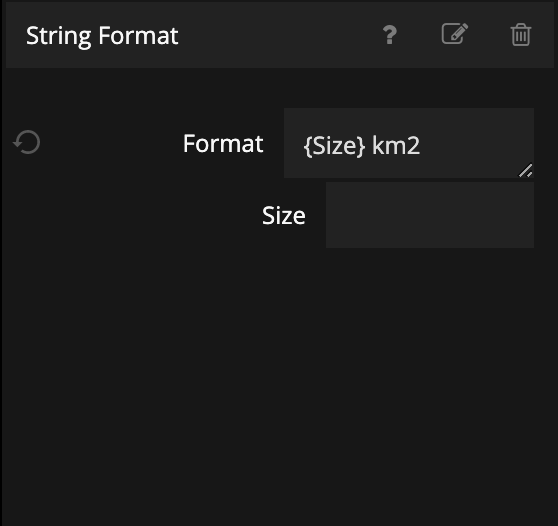Delete node using the trash can icon
The height and width of the screenshot is (526, 558).
pyautogui.click(x=521, y=35)
